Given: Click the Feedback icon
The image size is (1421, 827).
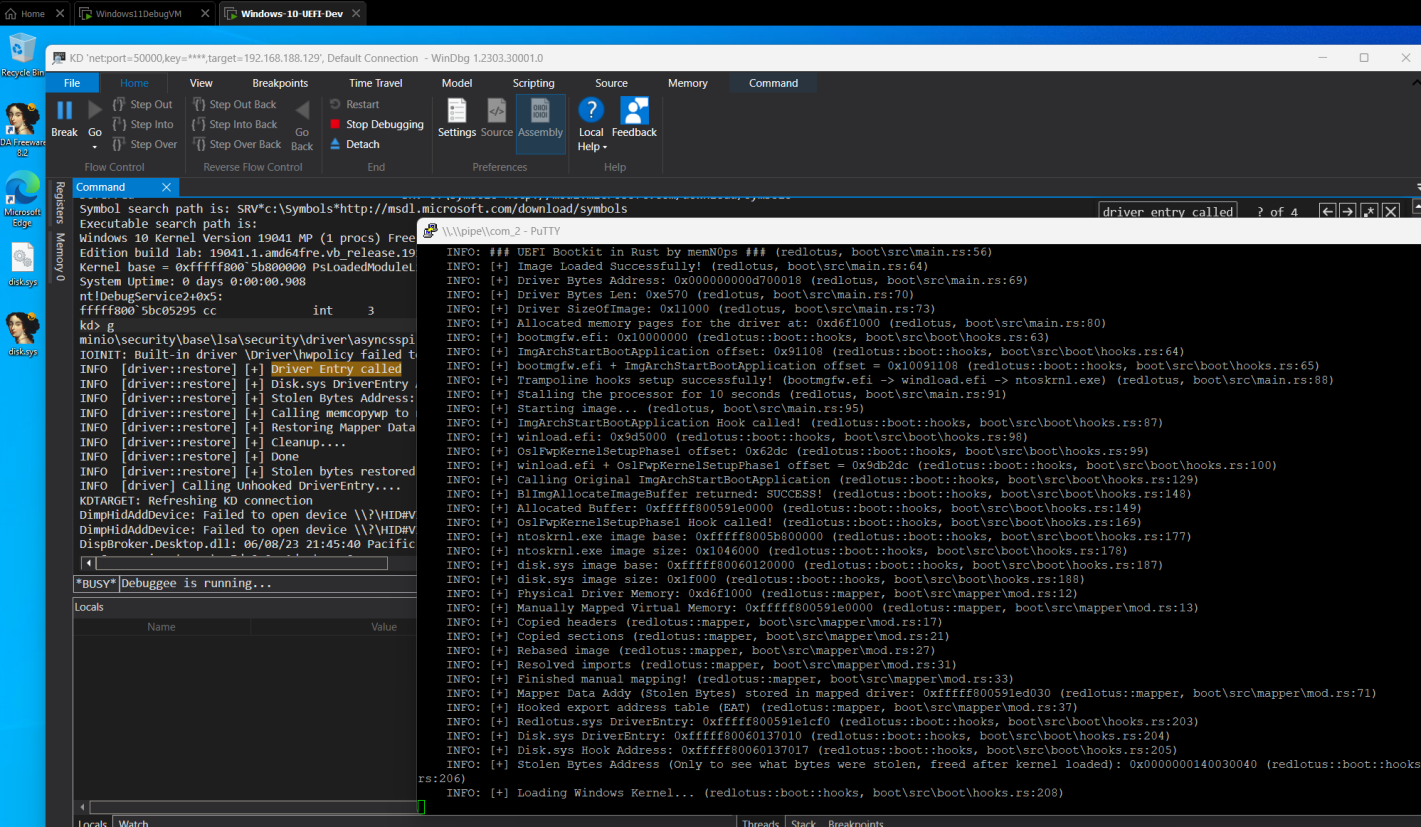Looking at the screenshot, I should click(634, 118).
